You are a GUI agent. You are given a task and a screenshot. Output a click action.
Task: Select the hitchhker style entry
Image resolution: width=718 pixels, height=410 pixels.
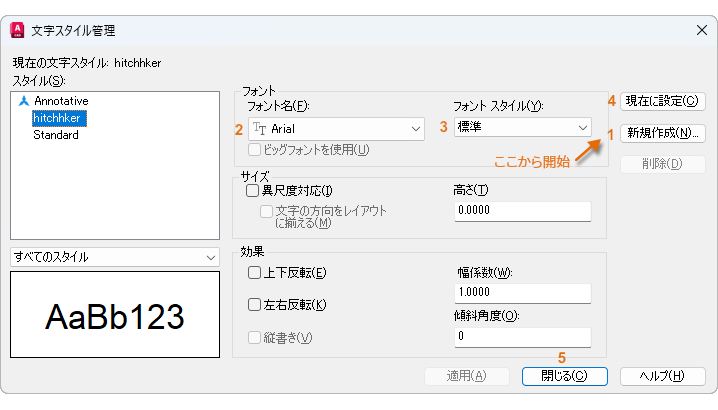coord(58,118)
